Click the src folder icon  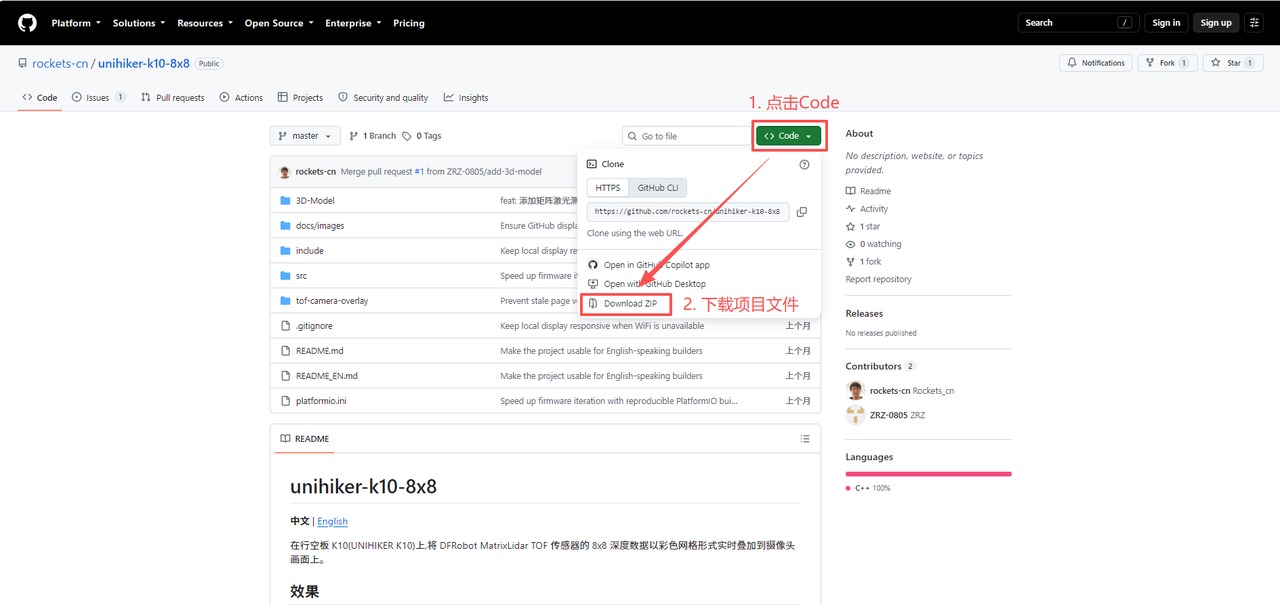[286, 276]
